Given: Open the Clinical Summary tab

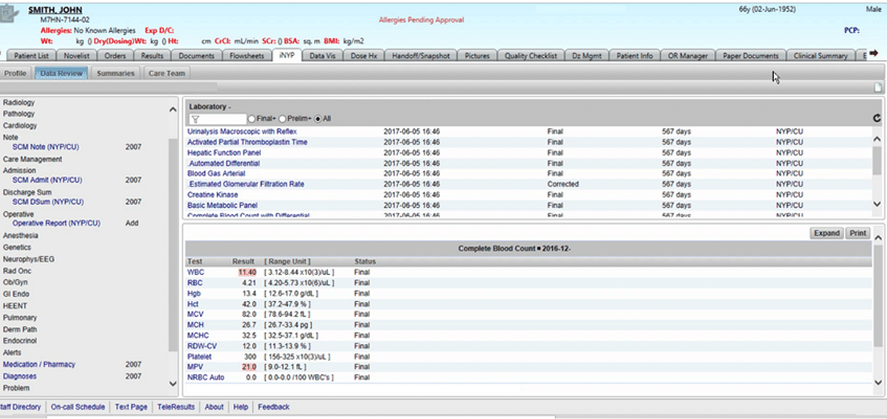Looking at the screenshot, I should pyautogui.click(x=820, y=56).
